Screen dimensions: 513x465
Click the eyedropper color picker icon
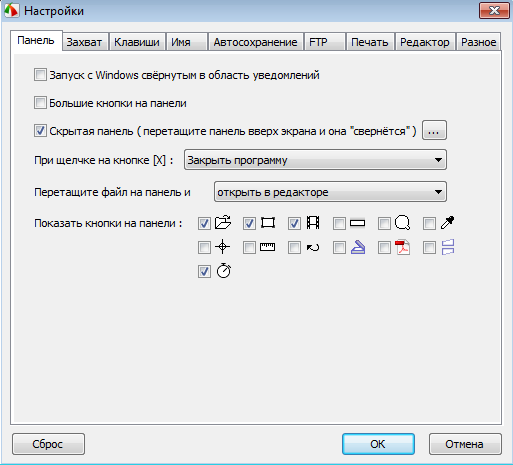pos(447,223)
